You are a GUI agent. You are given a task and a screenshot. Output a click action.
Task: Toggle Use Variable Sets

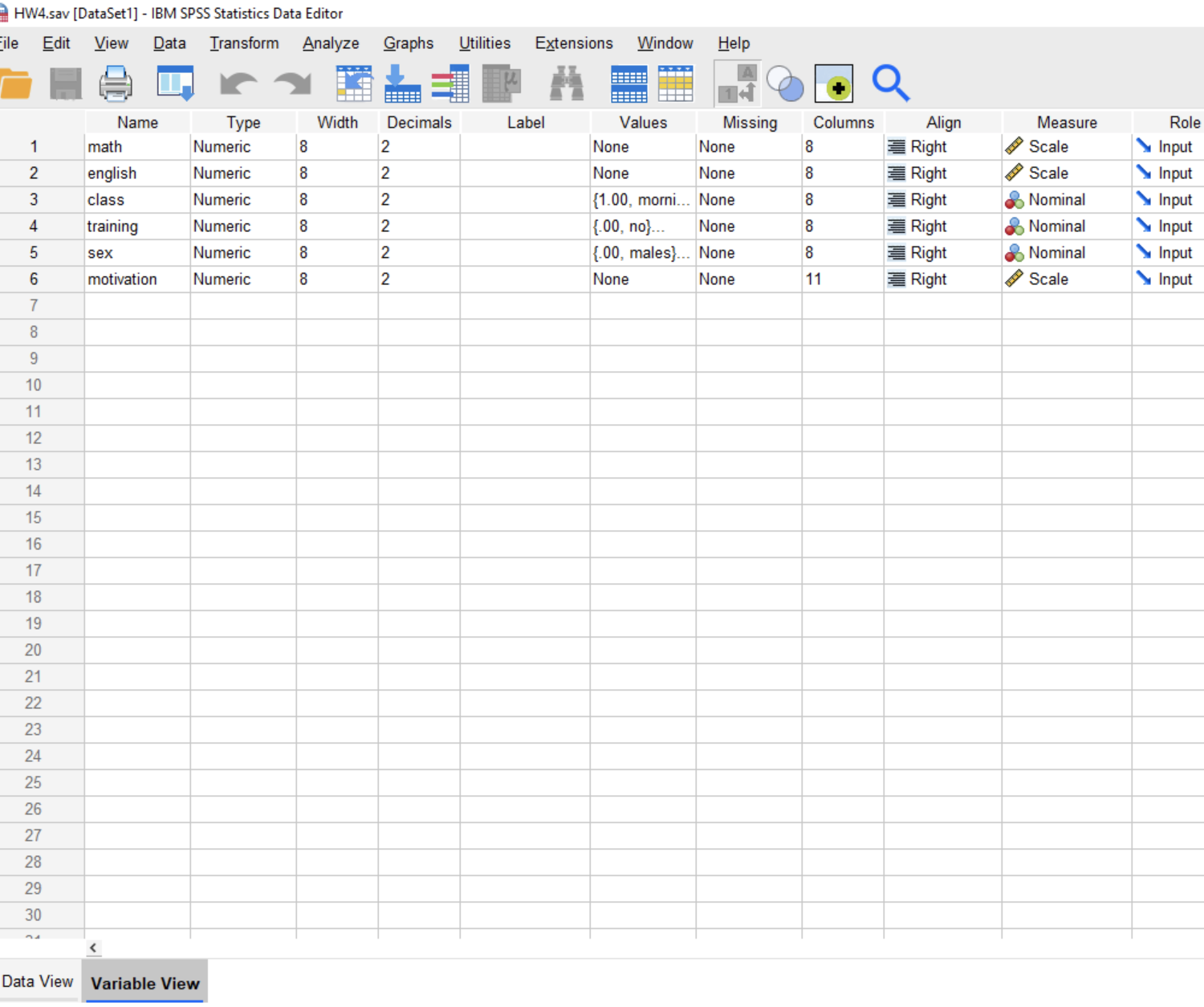786,83
